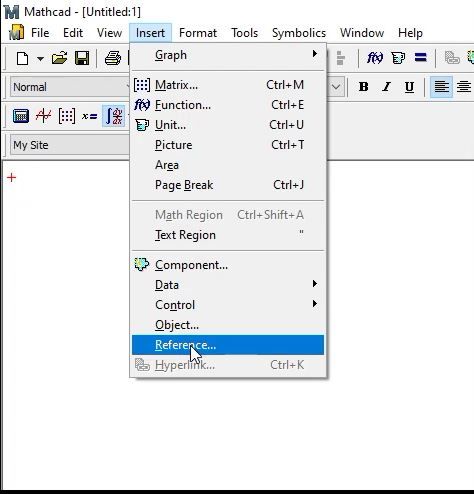Toggle the Calculus toolbar palette
The width and height of the screenshot is (474, 494).
pos(114,116)
